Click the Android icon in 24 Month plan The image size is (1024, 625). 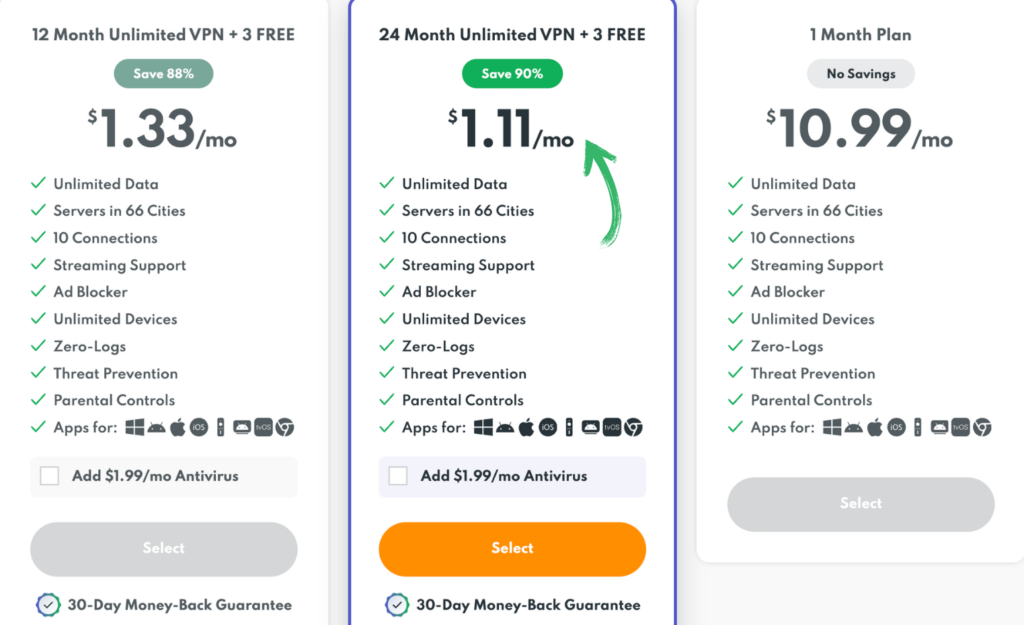point(505,427)
